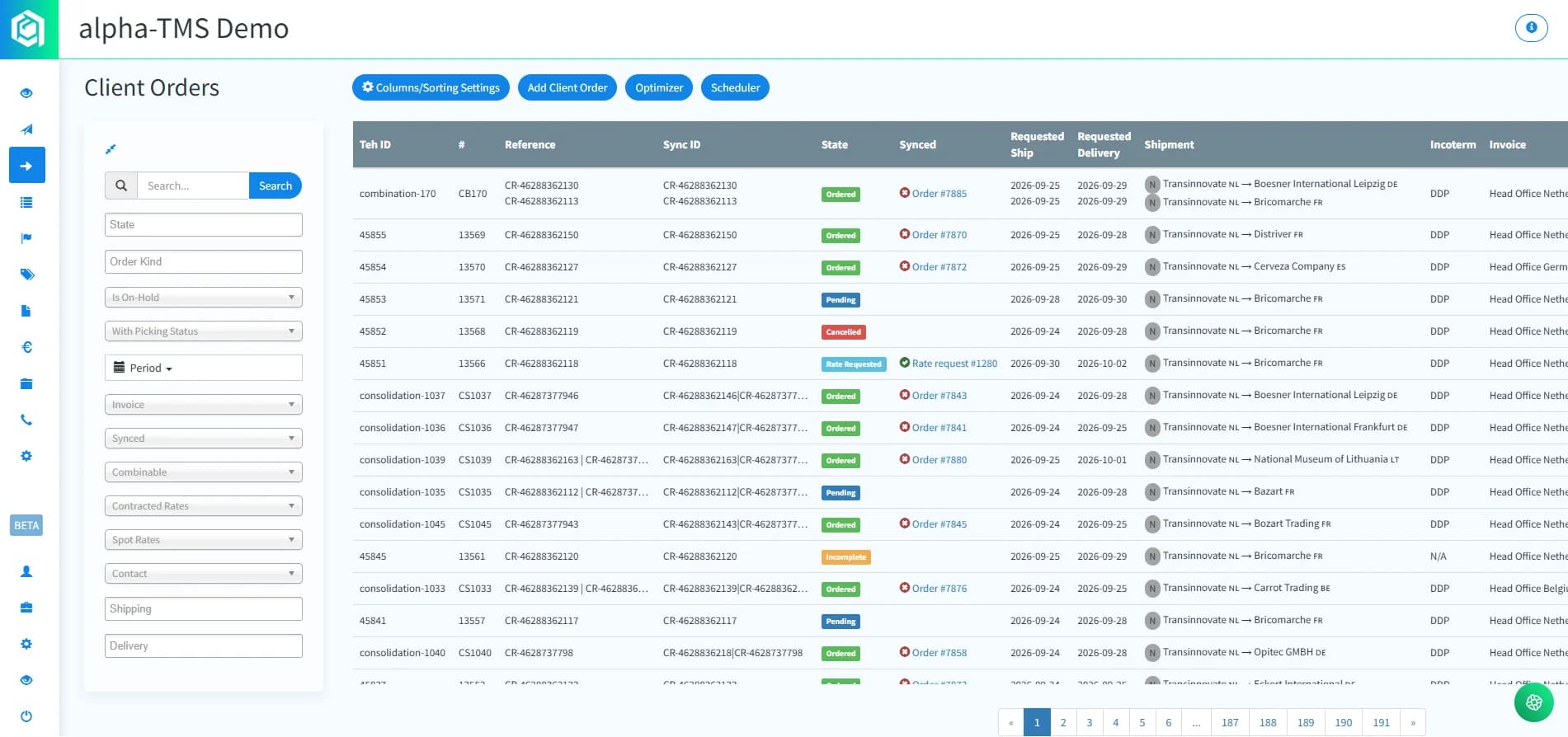
Task: Click the pin icon in filter panel
Action: pos(111,149)
